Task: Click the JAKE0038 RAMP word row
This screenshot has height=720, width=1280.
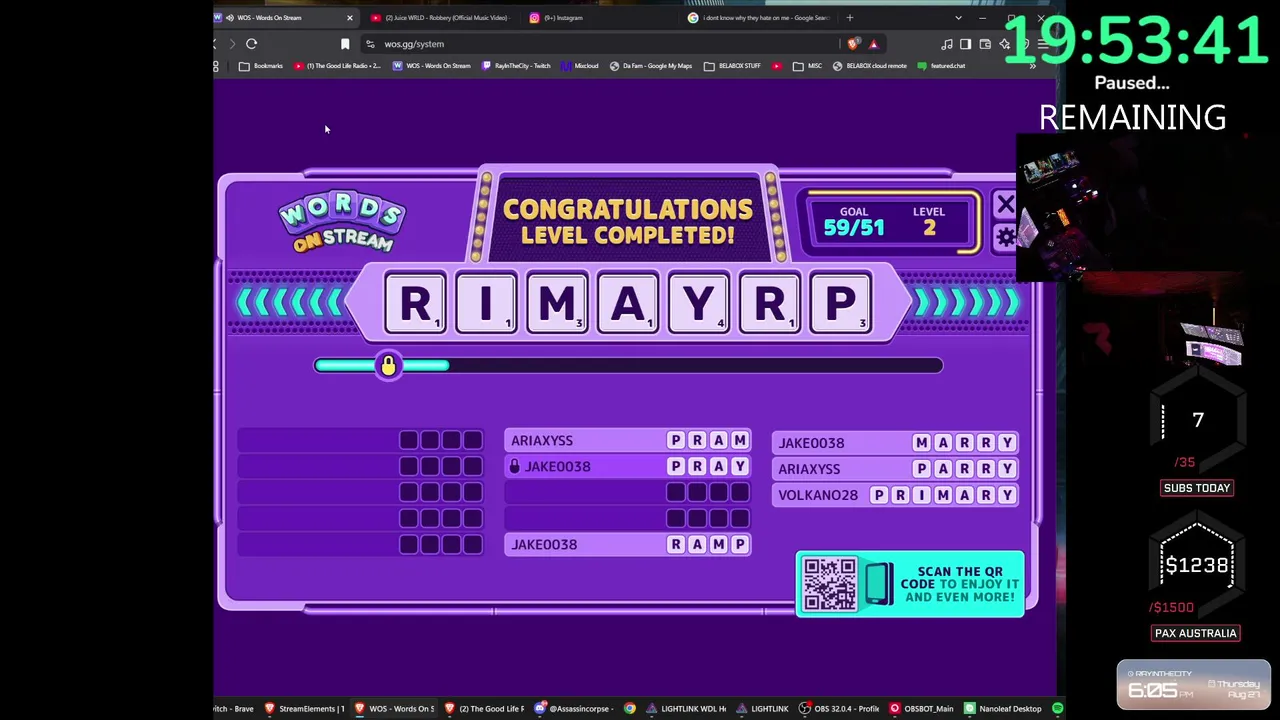Action: tap(628, 545)
